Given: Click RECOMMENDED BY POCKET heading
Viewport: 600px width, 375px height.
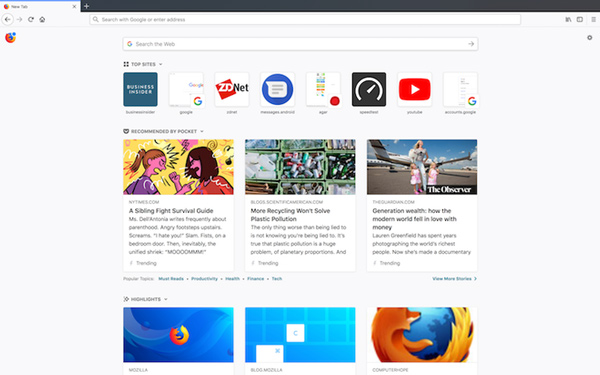Looking at the screenshot, I should (x=164, y=131).
